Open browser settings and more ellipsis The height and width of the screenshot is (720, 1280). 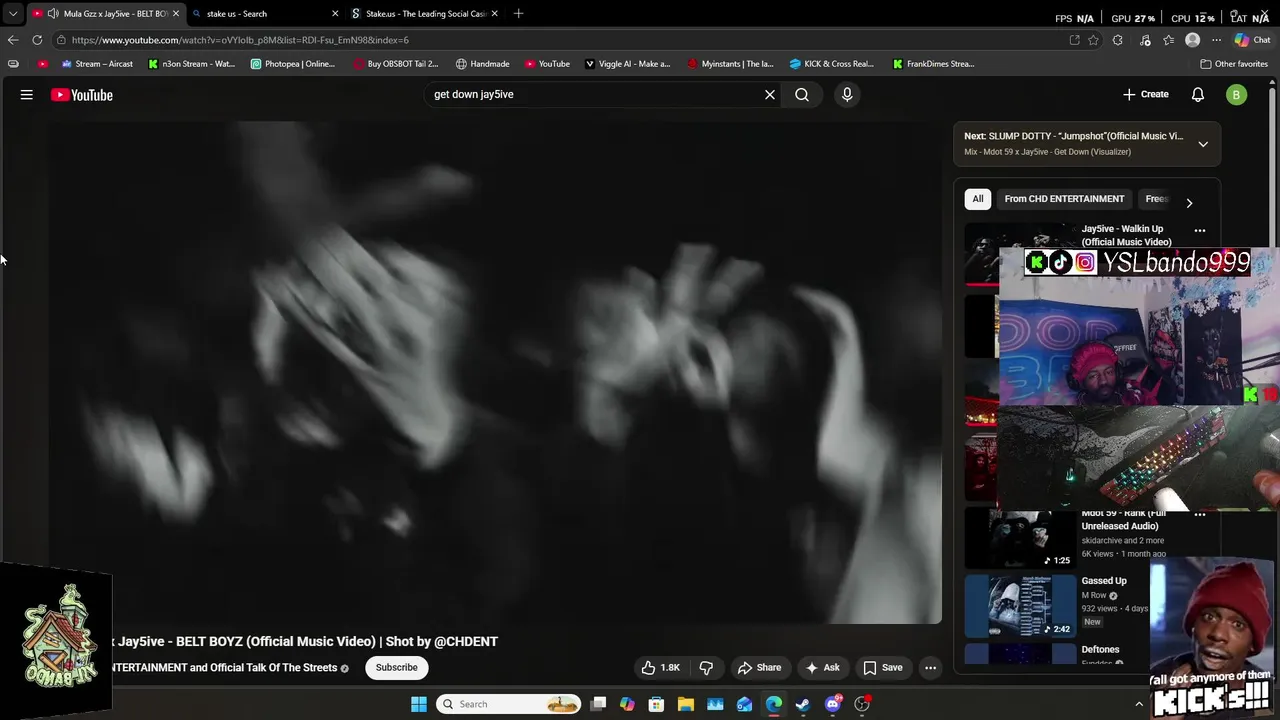1216,40
